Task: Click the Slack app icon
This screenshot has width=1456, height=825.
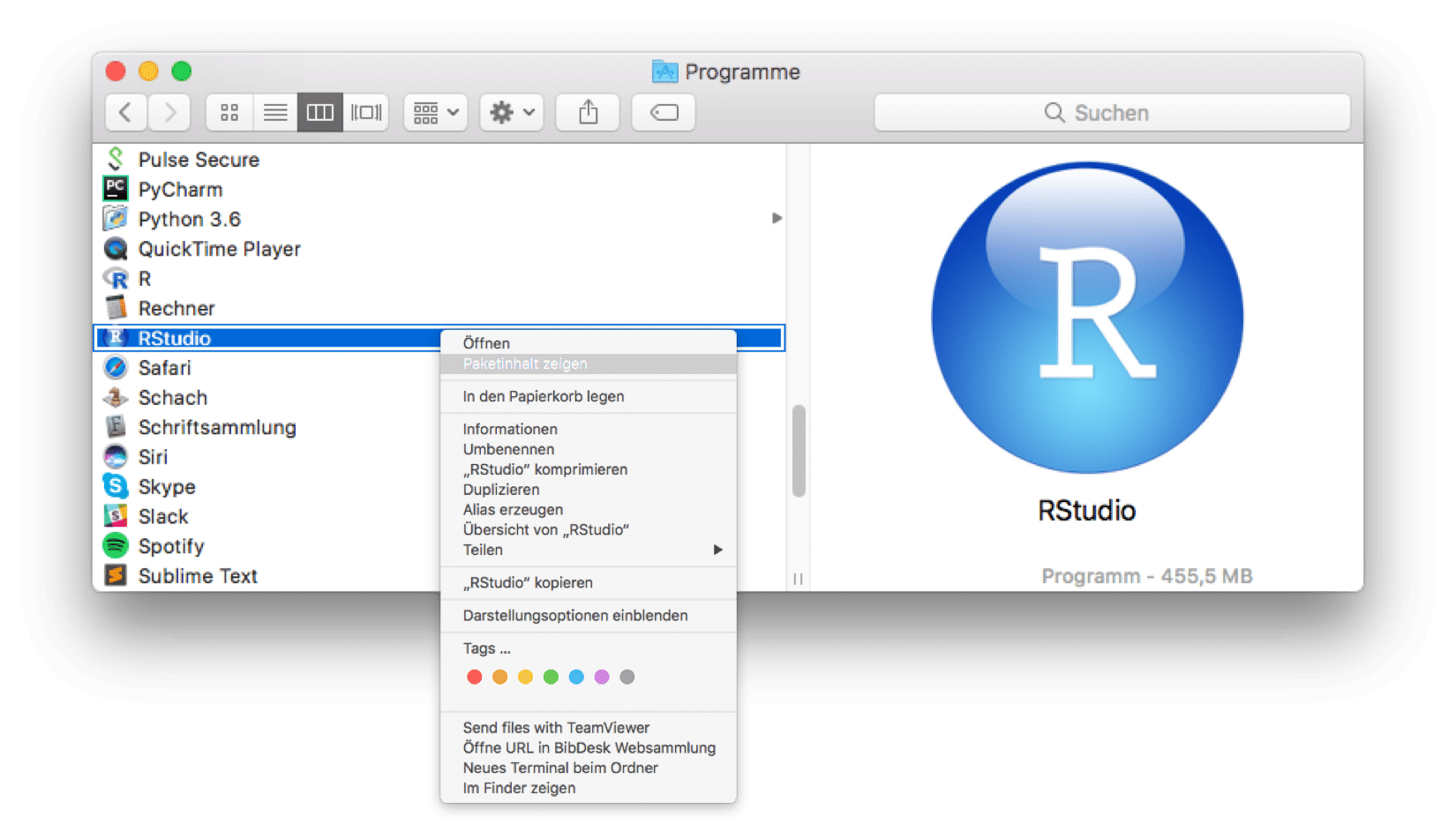Action: [x=116, y=516]
